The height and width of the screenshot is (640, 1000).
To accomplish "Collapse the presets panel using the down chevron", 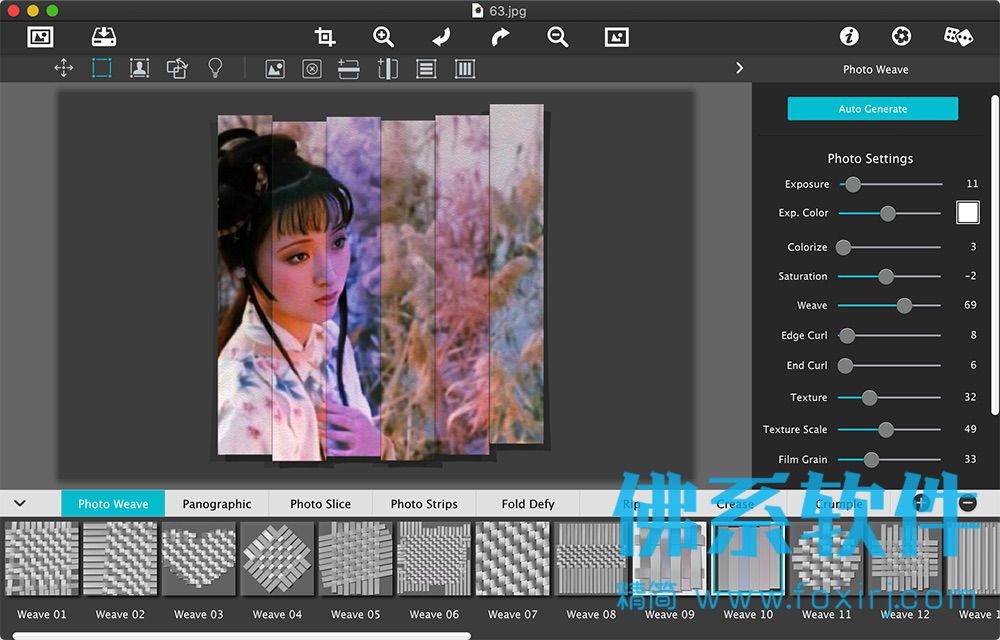I will pos(20,503).
